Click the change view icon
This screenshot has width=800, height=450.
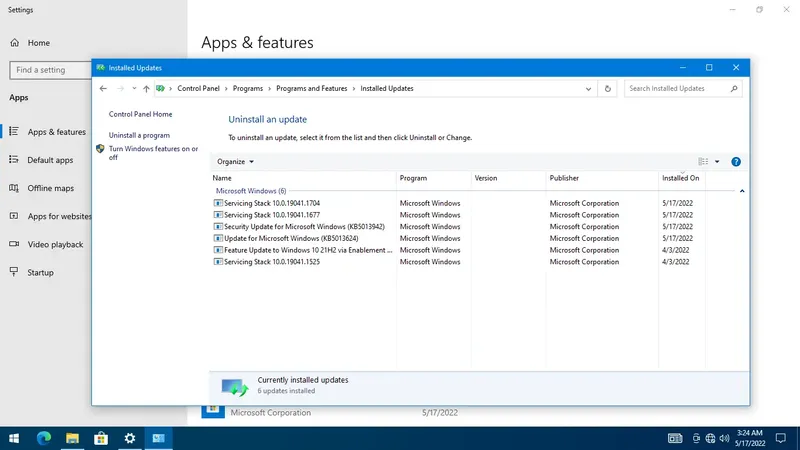point(703,161)
